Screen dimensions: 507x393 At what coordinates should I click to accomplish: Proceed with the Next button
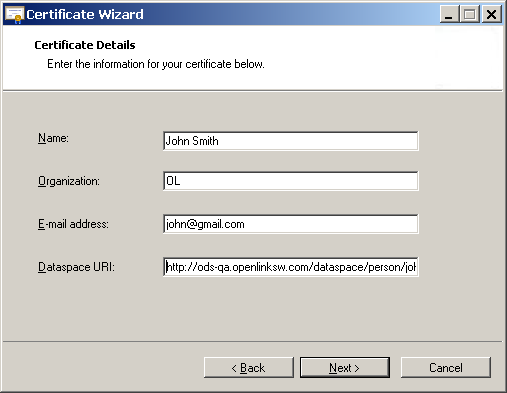[345, 368]
